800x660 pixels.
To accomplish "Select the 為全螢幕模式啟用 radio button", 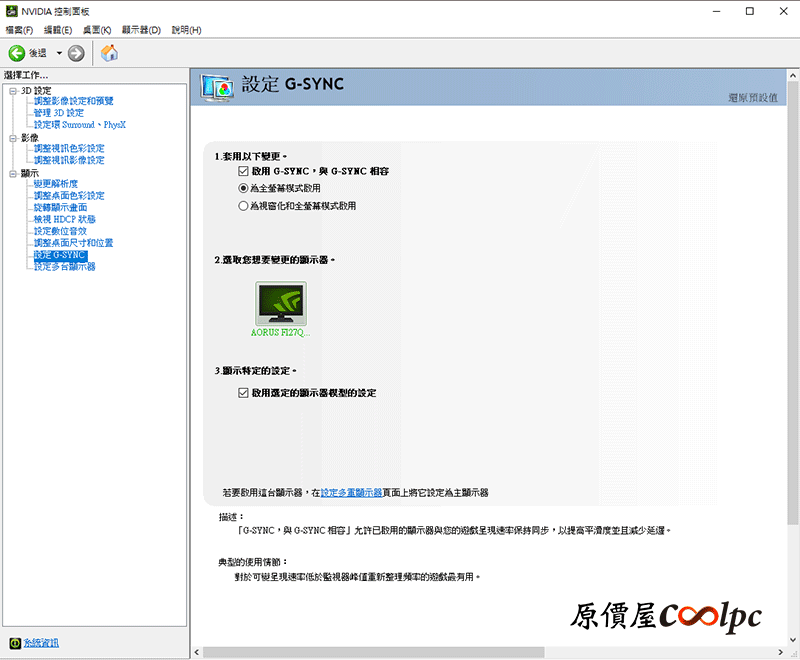I will (243, 188).
